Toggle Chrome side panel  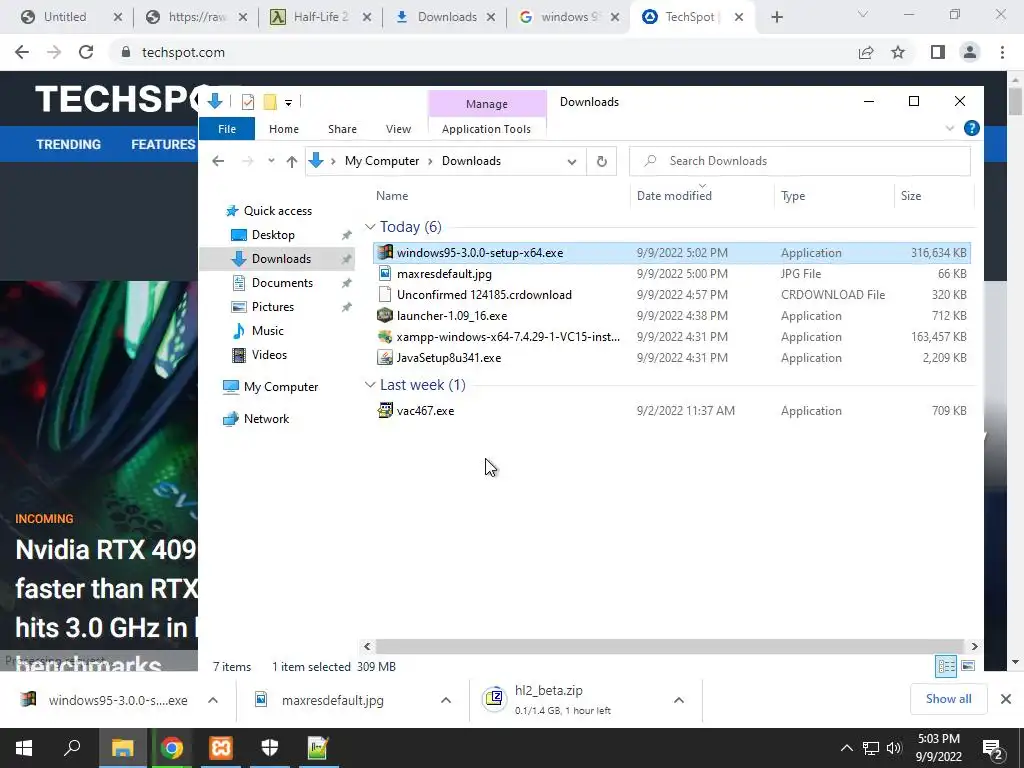pos(938,52)
